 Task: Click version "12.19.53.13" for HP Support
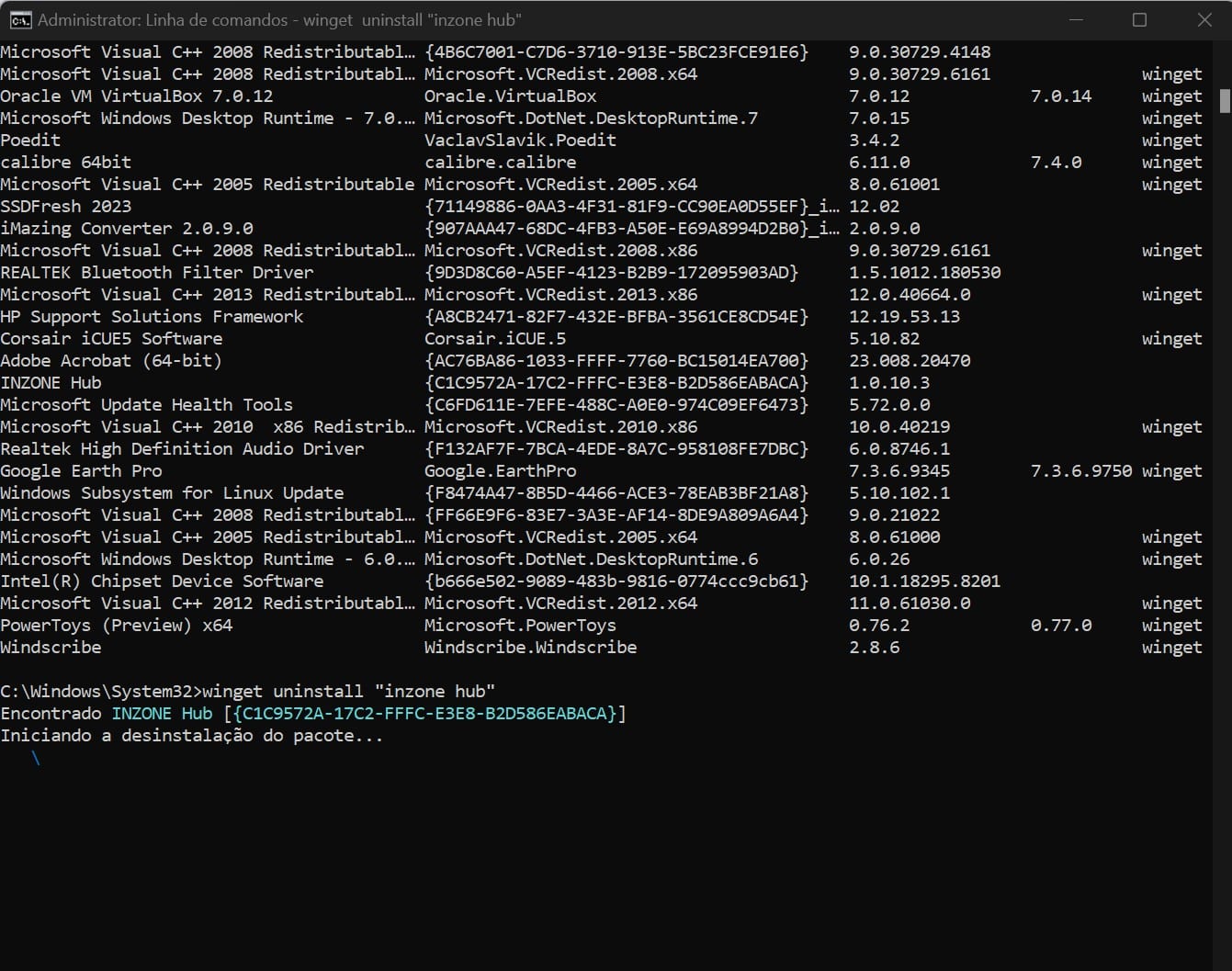[x=904, y=316]
